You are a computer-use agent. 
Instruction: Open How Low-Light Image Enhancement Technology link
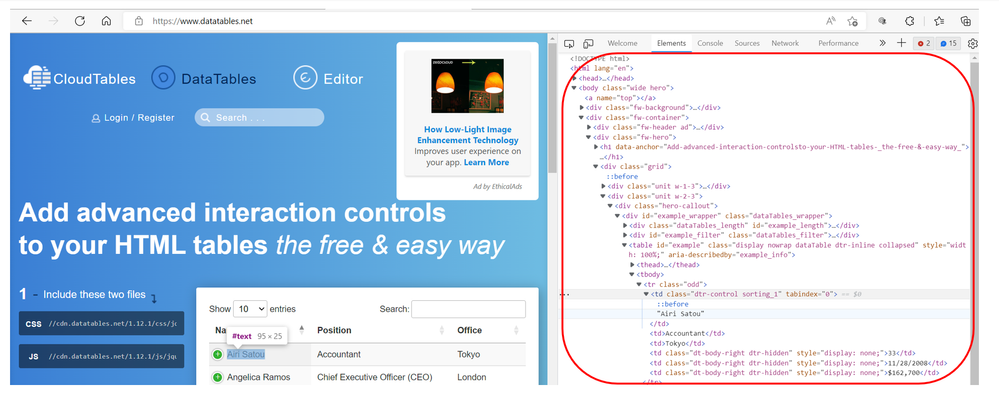(468, 135)
